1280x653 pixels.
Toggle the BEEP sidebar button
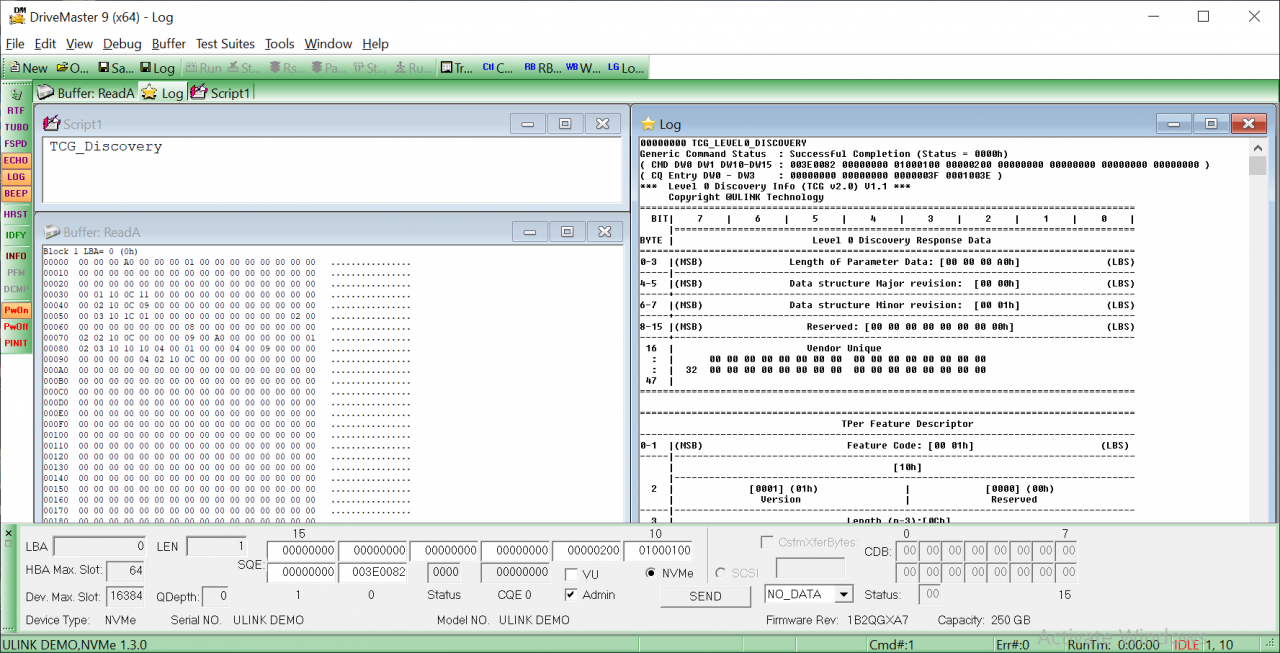pos(16,193)
